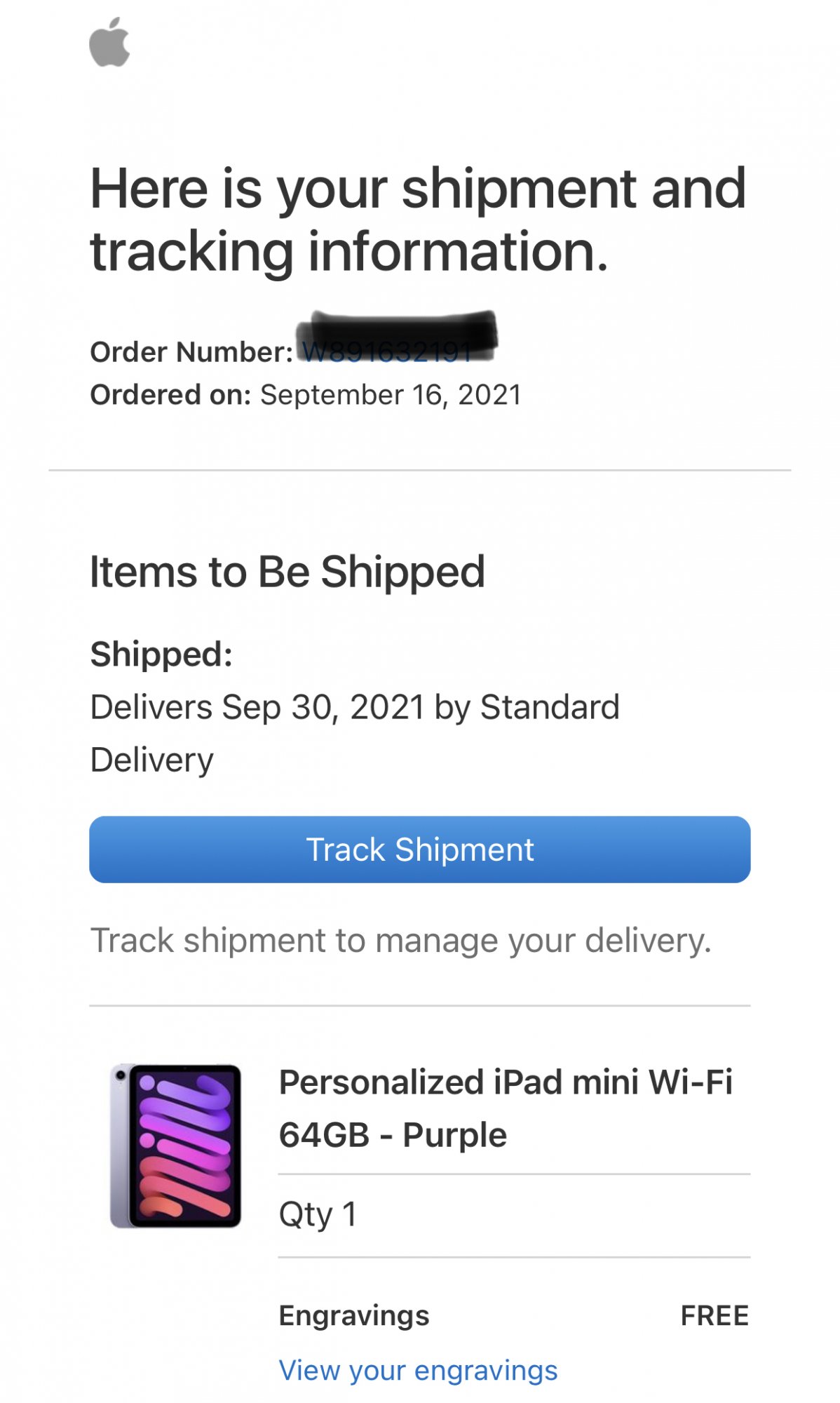This screenshot has height=1403, width=840.
Task: Click the FREE price label
Action: [714, 1315]
